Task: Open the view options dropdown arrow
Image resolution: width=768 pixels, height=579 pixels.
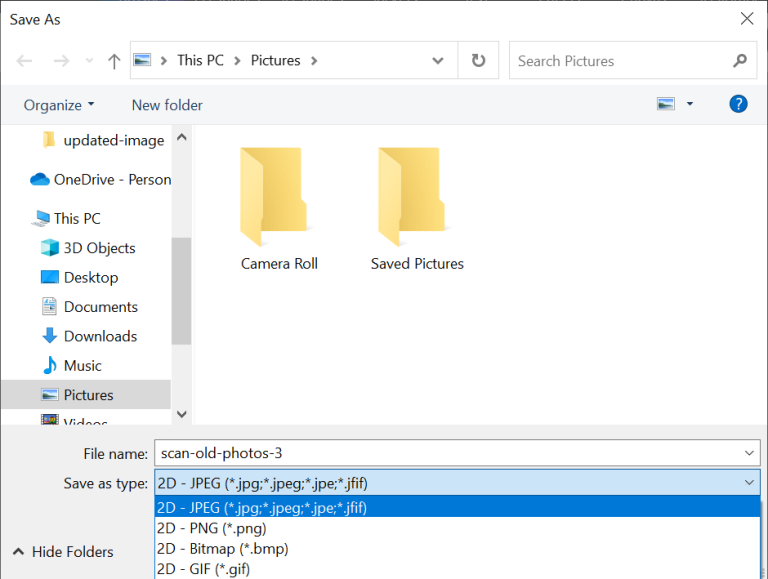Action: pos(690,104)
